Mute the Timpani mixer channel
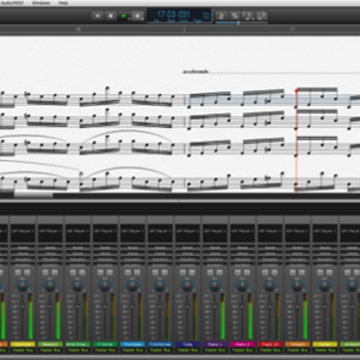Viewport: 360px width, 360px height. 293,273
